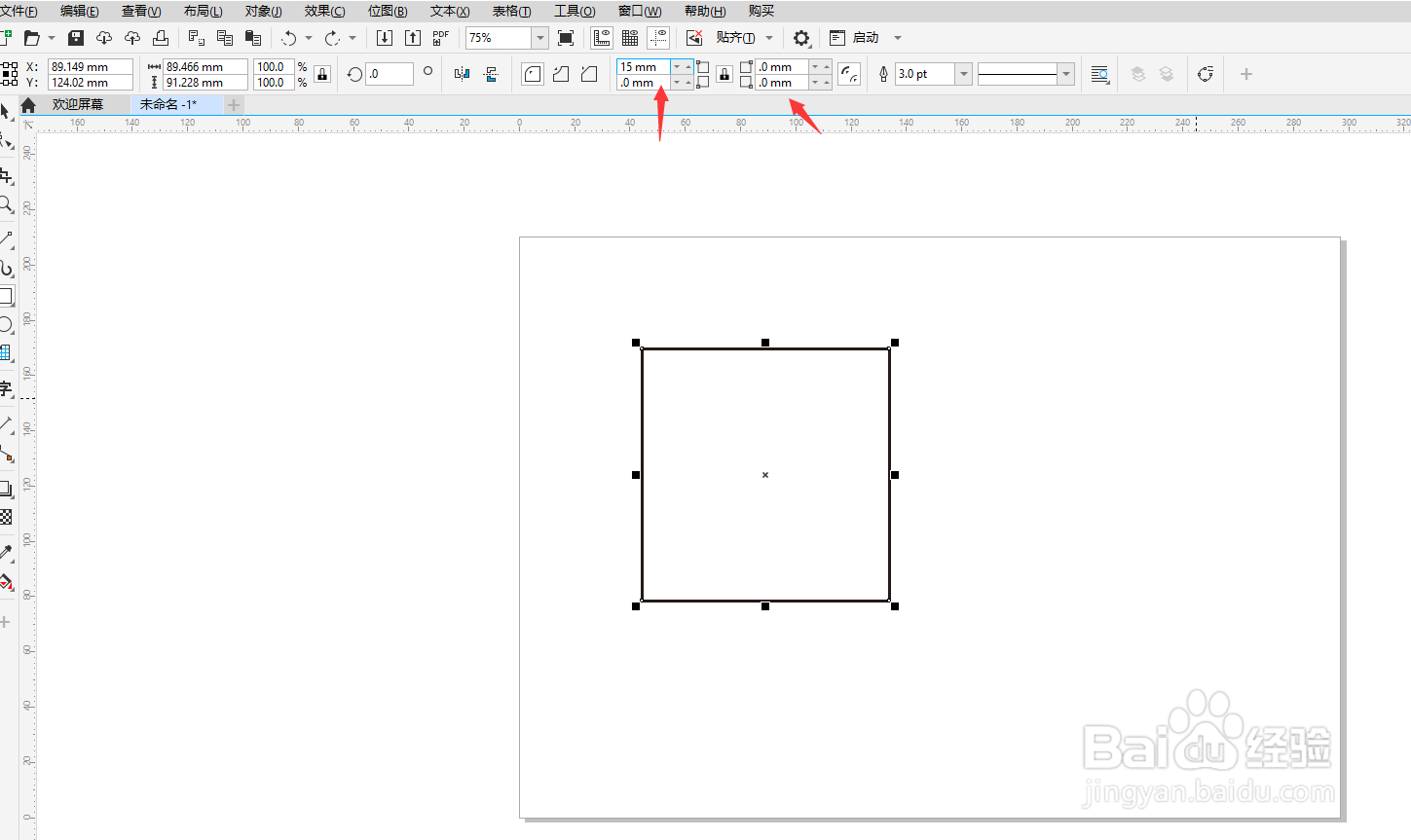1411x840 pixels.
Task: Select the round corner style
Action: [533, 74]
